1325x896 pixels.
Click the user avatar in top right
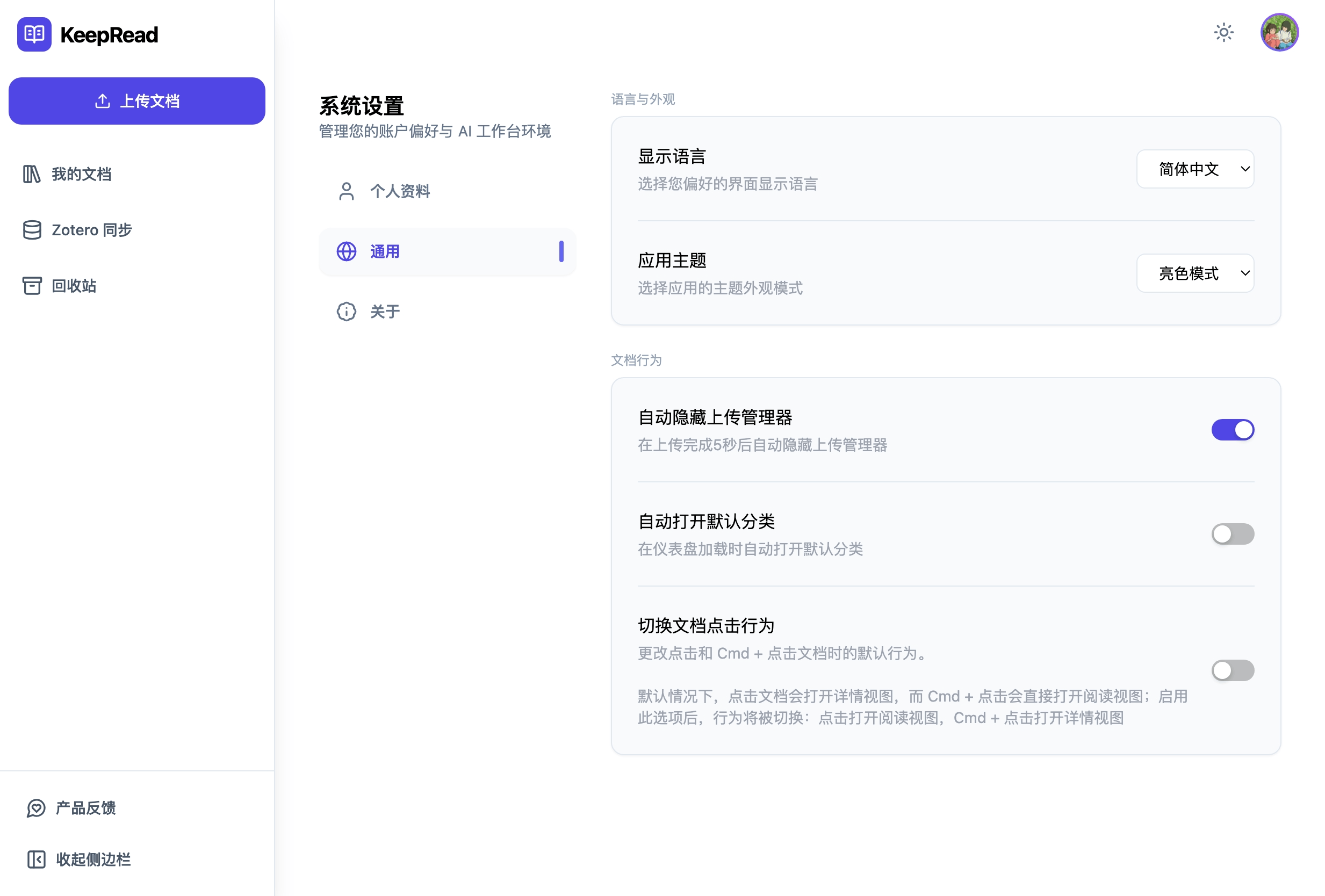pyautogui.click(x=1280, y=32)
